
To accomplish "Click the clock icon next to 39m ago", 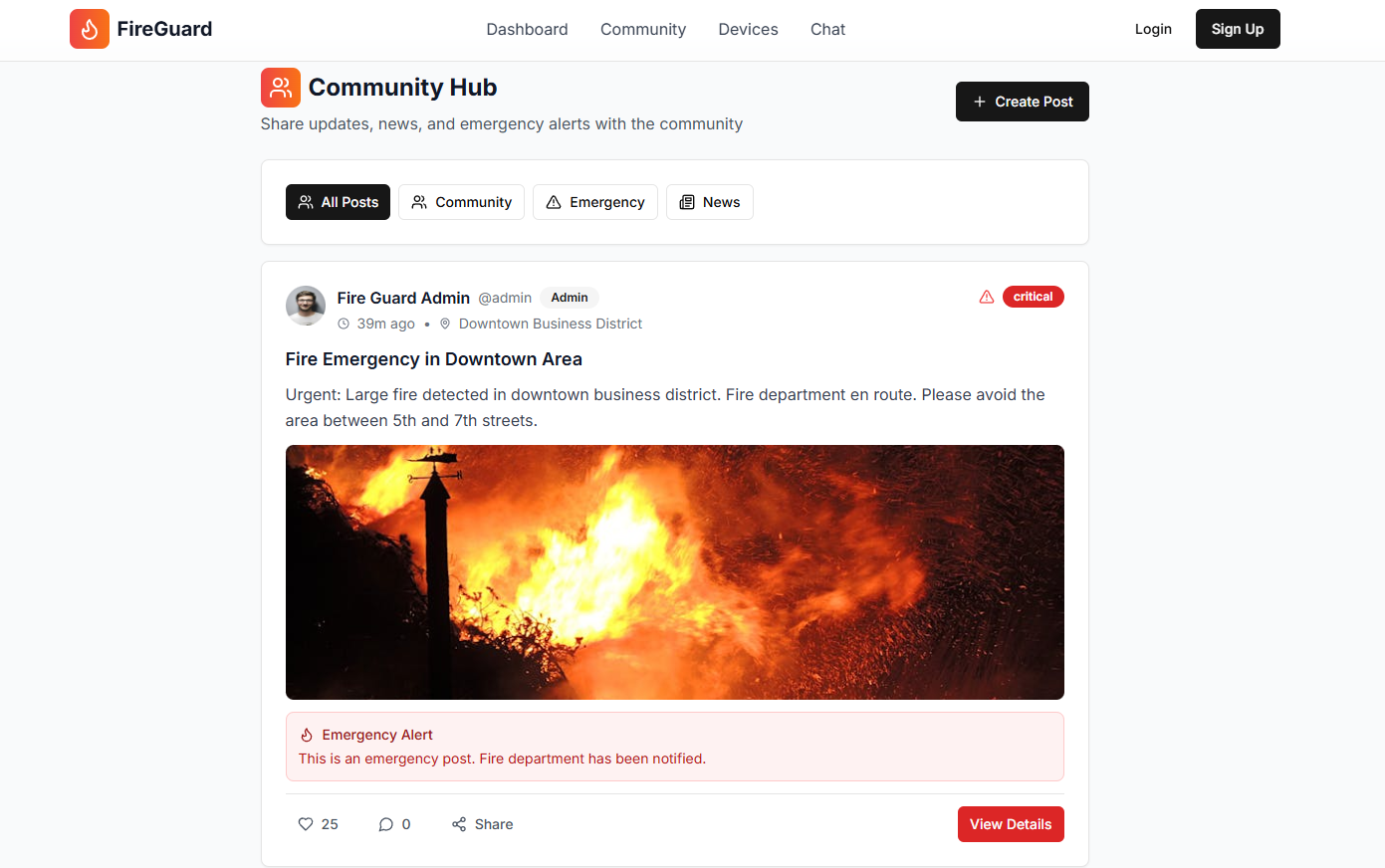I will pos(344,324).
